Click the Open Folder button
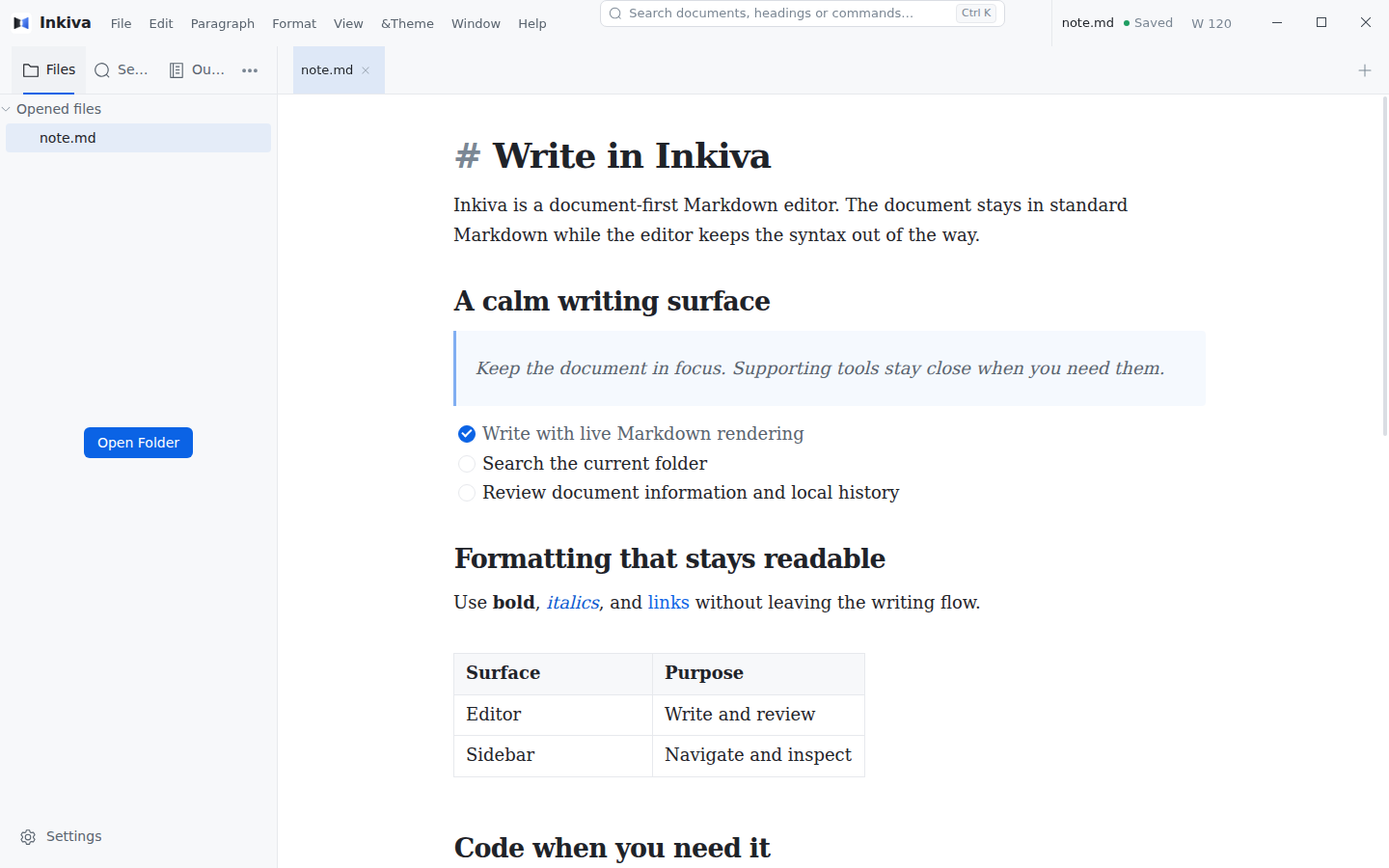The height and width of the screenshot is (868, 1389). (x=138, y=443)
